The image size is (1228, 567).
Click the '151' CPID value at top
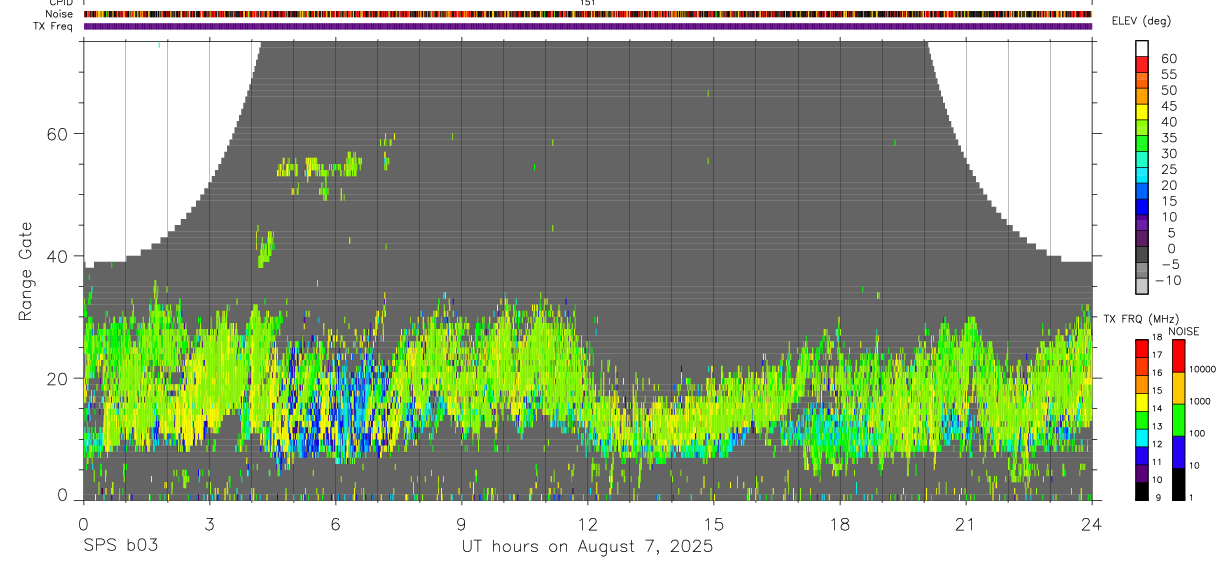(x=588, y=3)
